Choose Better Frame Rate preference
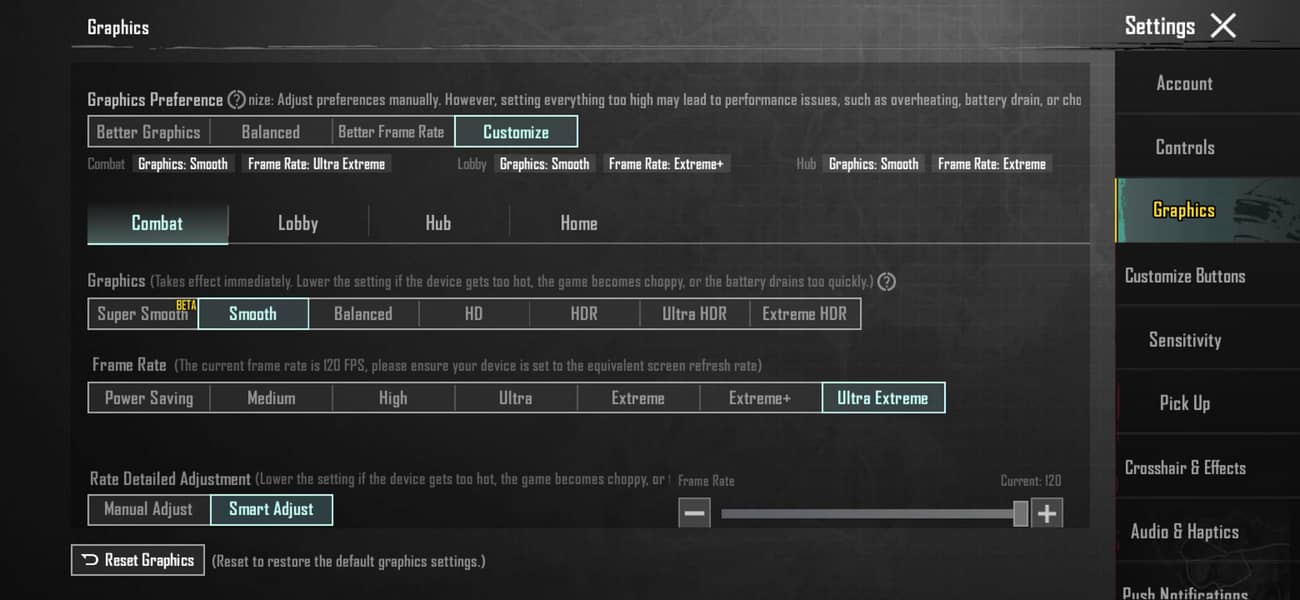The width and height of the screenshot is (1300, 600). (391, 132)
